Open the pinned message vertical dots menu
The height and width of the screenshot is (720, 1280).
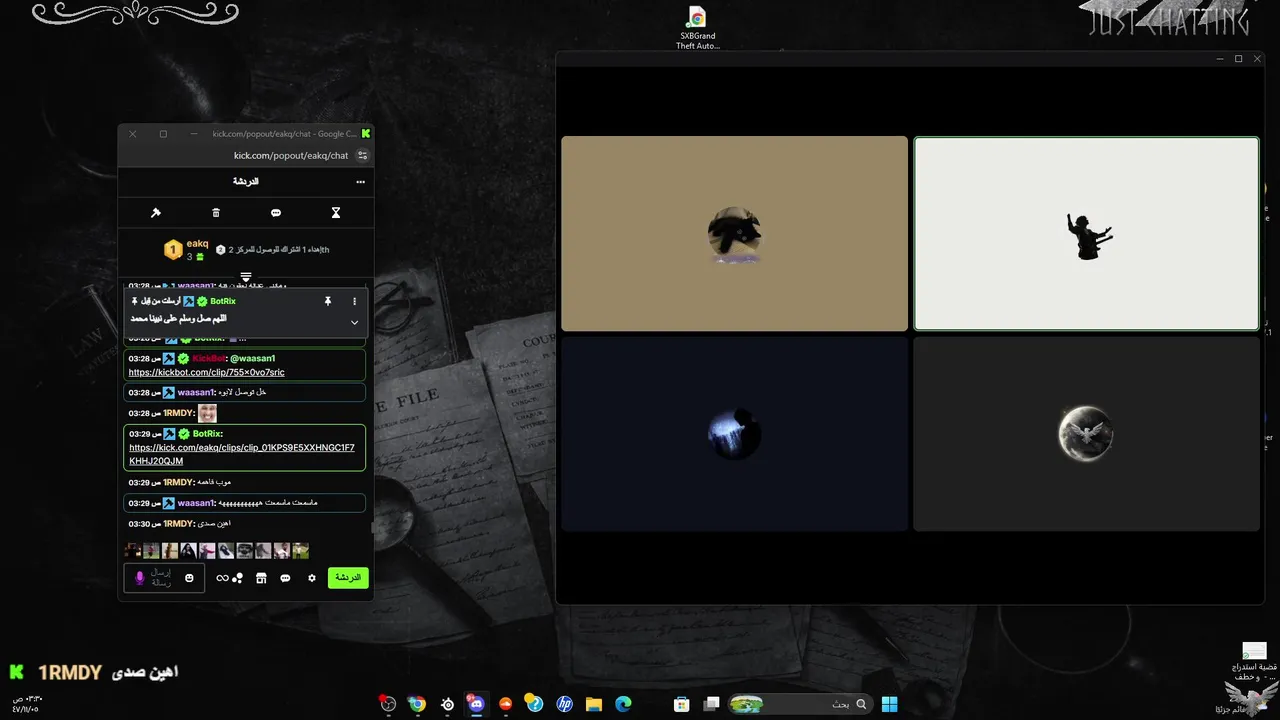[354, 301]
